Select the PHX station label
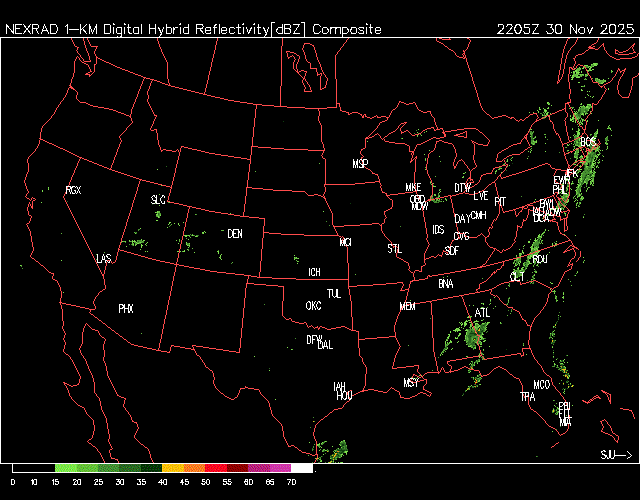 (x=126, y=309)
